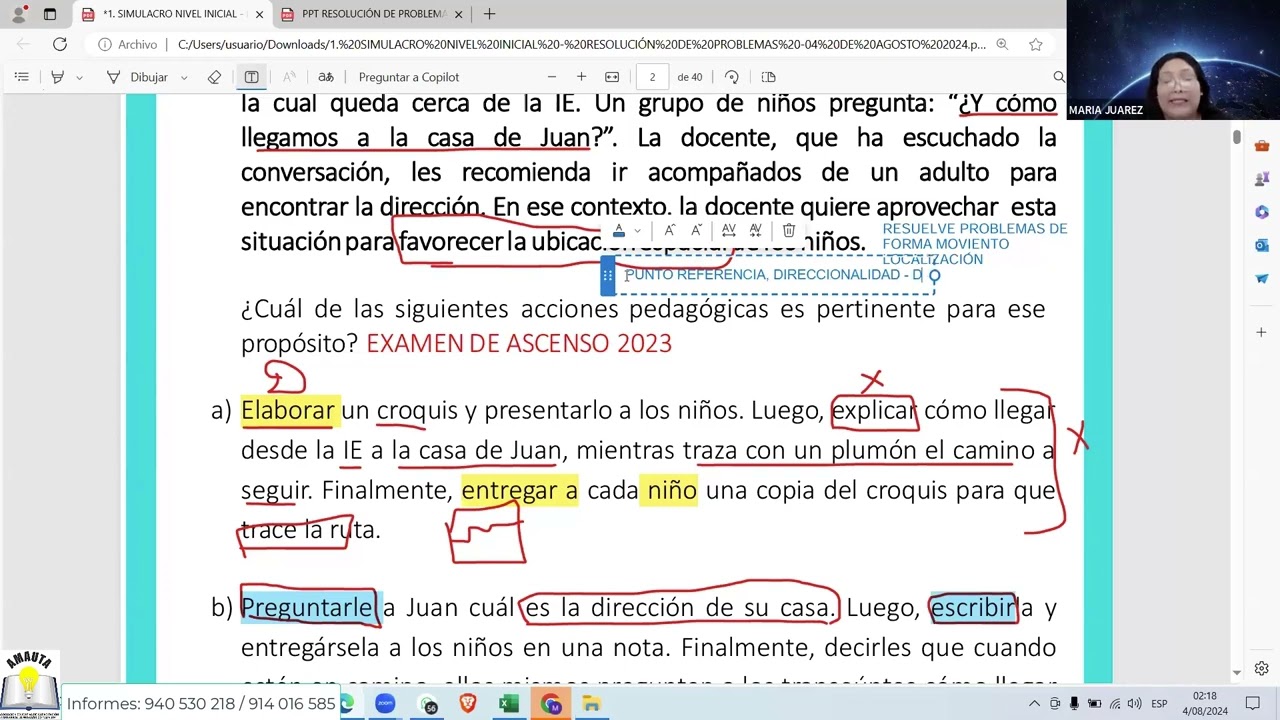The width and height of the screenshot is (1280, 720).
Task: Zoom in with the plus button
Action: click(x=581, y=77)
